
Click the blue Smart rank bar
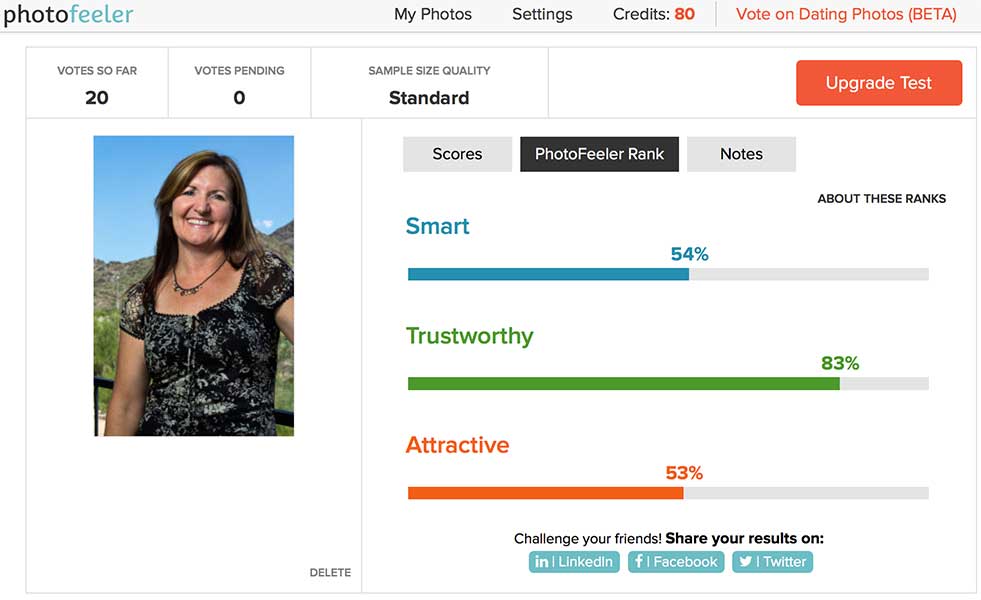[548, 274]
